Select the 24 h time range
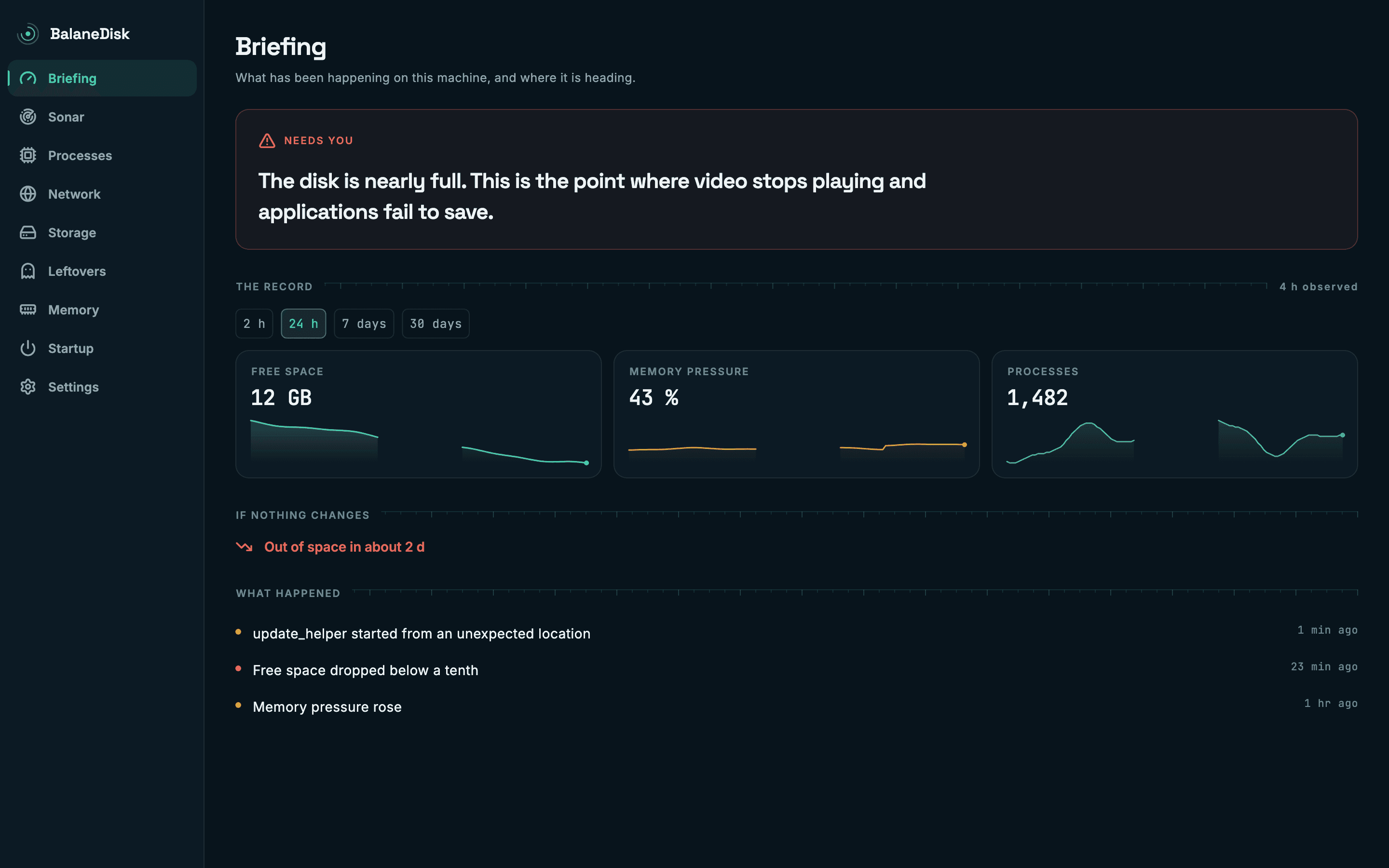 point(304,324)
